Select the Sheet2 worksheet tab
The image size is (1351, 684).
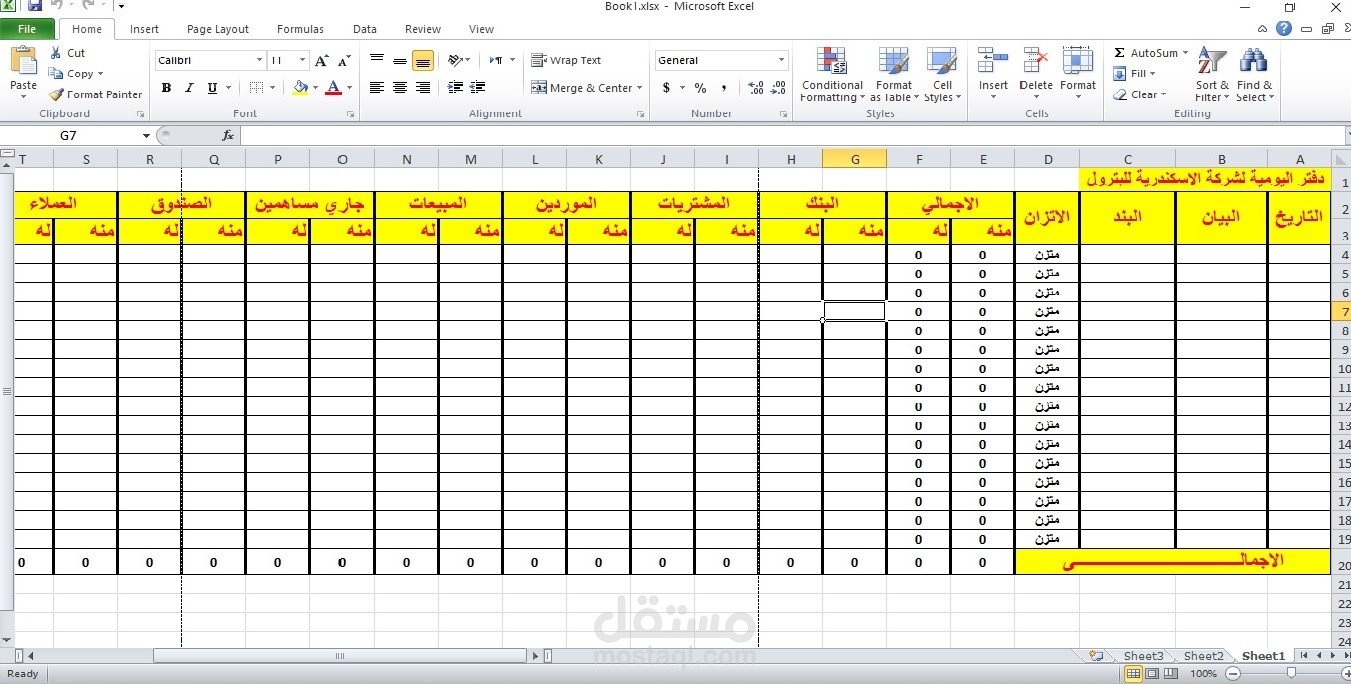click(x=1204, y=656)
